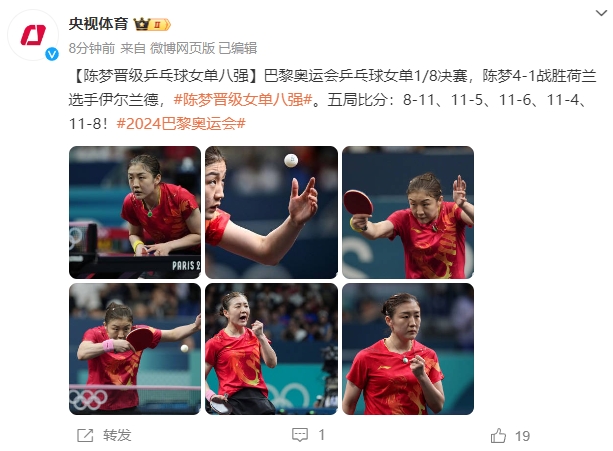This screenshot has height=451, width=613.
Task: Open the 央视体育 profile avatar
Action: pos(33,36)
